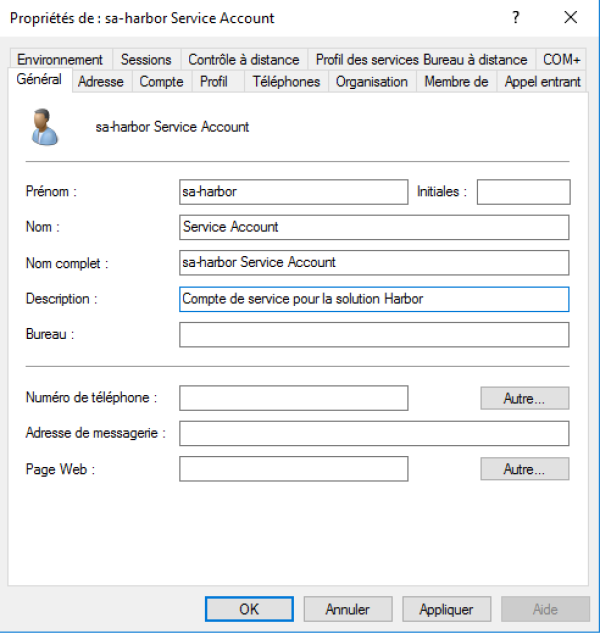The width and height of the screenshot is (600, 634).
Task: Click Autre next to Numéro de téléphone
Action: (524, 399)
